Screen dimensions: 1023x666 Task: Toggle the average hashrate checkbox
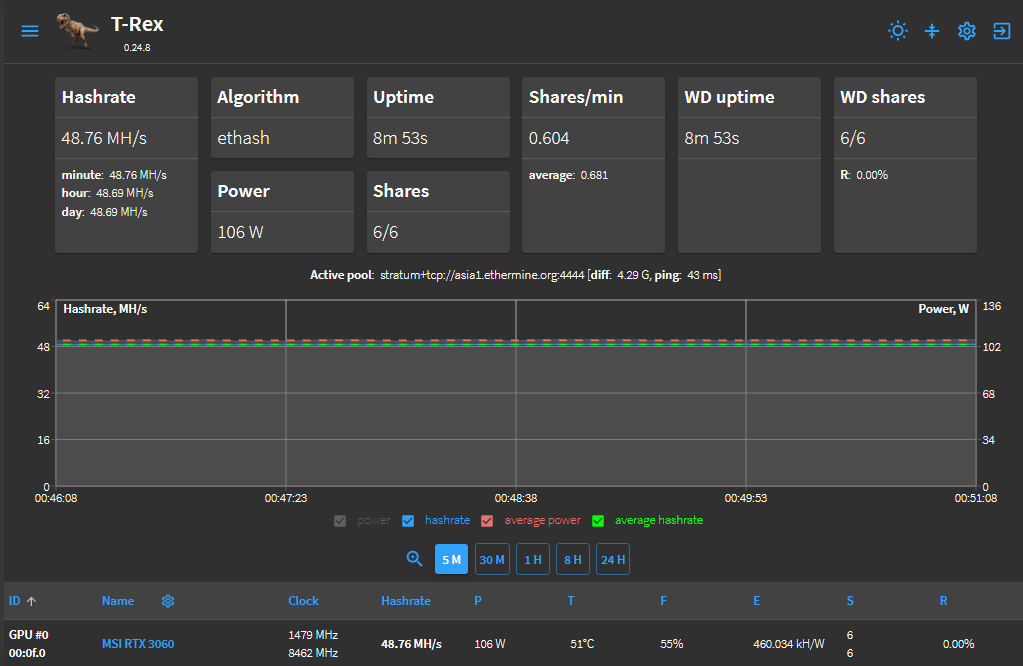pos(598,521)
